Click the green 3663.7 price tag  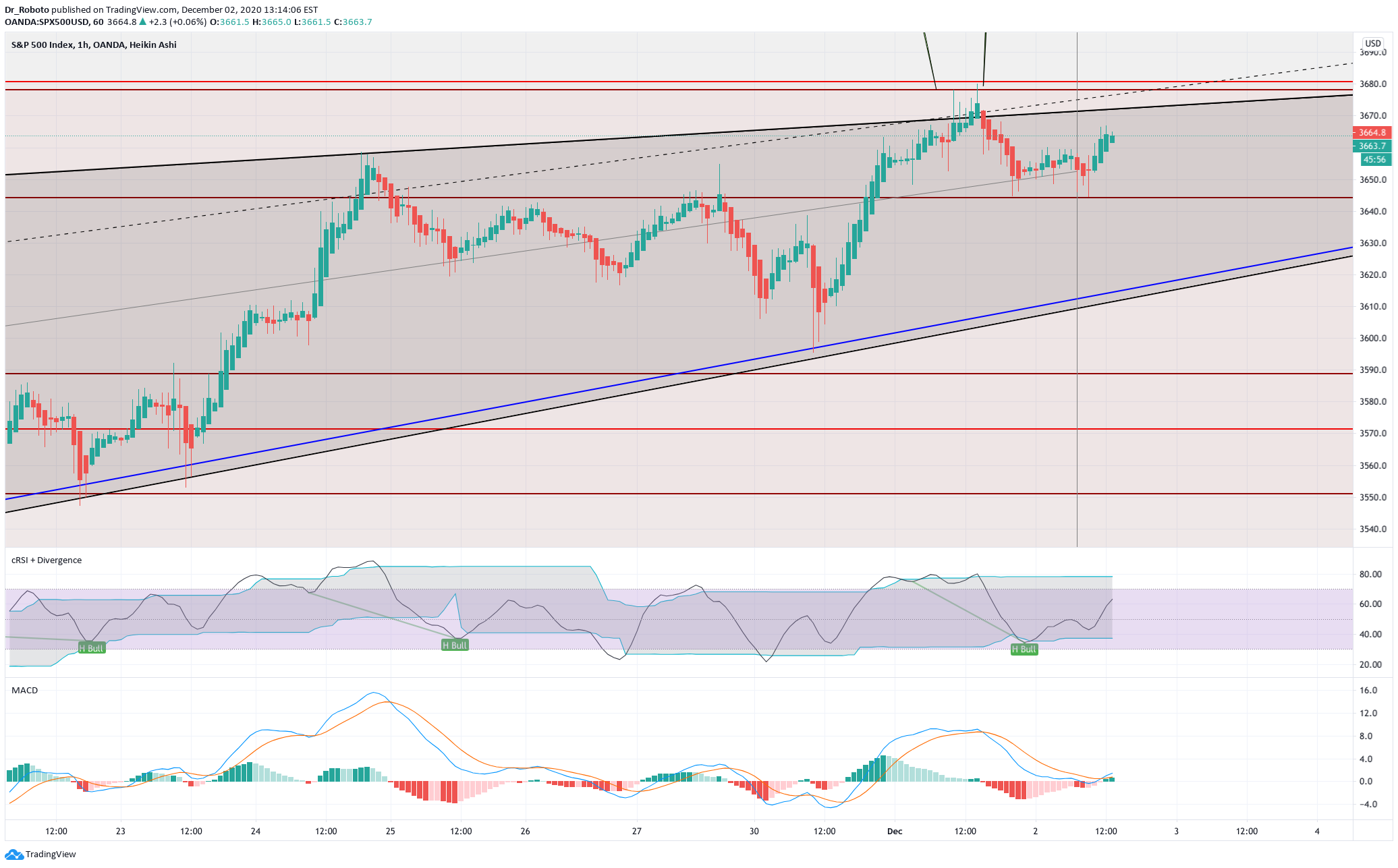click(x=1372, y=146)
